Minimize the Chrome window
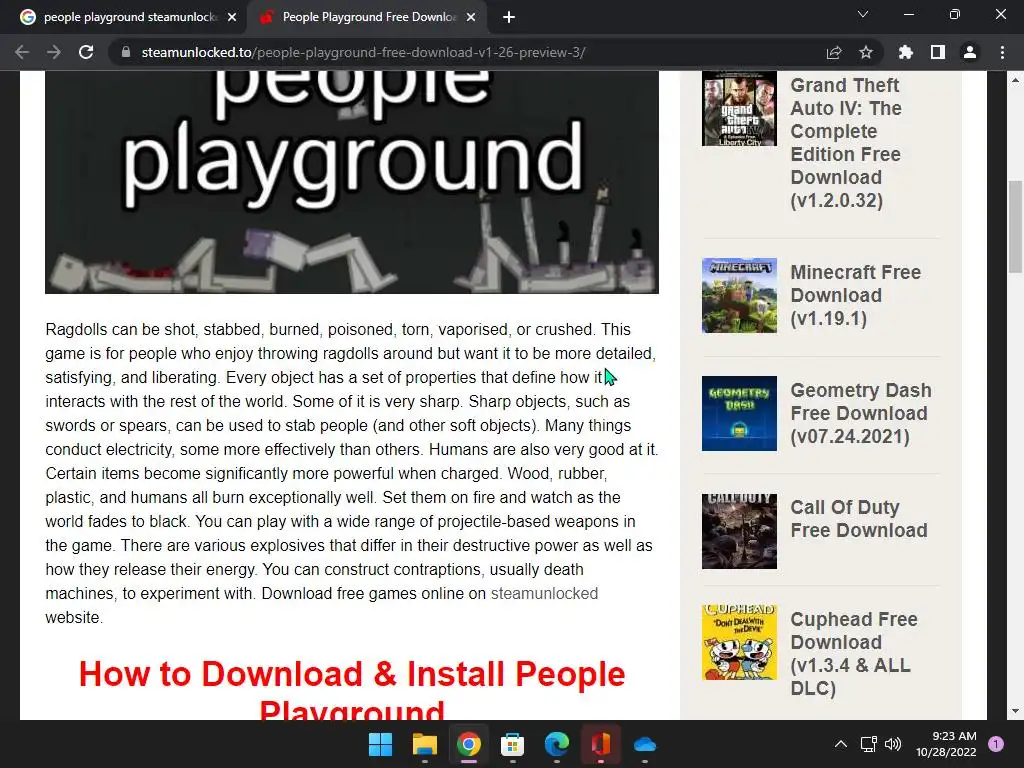 pyautogui.click(x=908, y=14)
